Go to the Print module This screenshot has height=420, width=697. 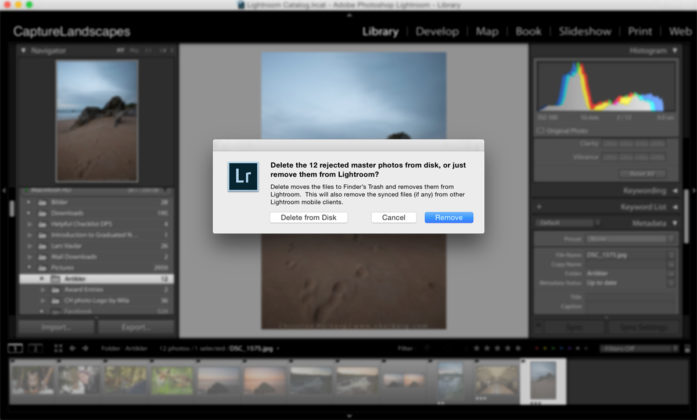point(640,32)
